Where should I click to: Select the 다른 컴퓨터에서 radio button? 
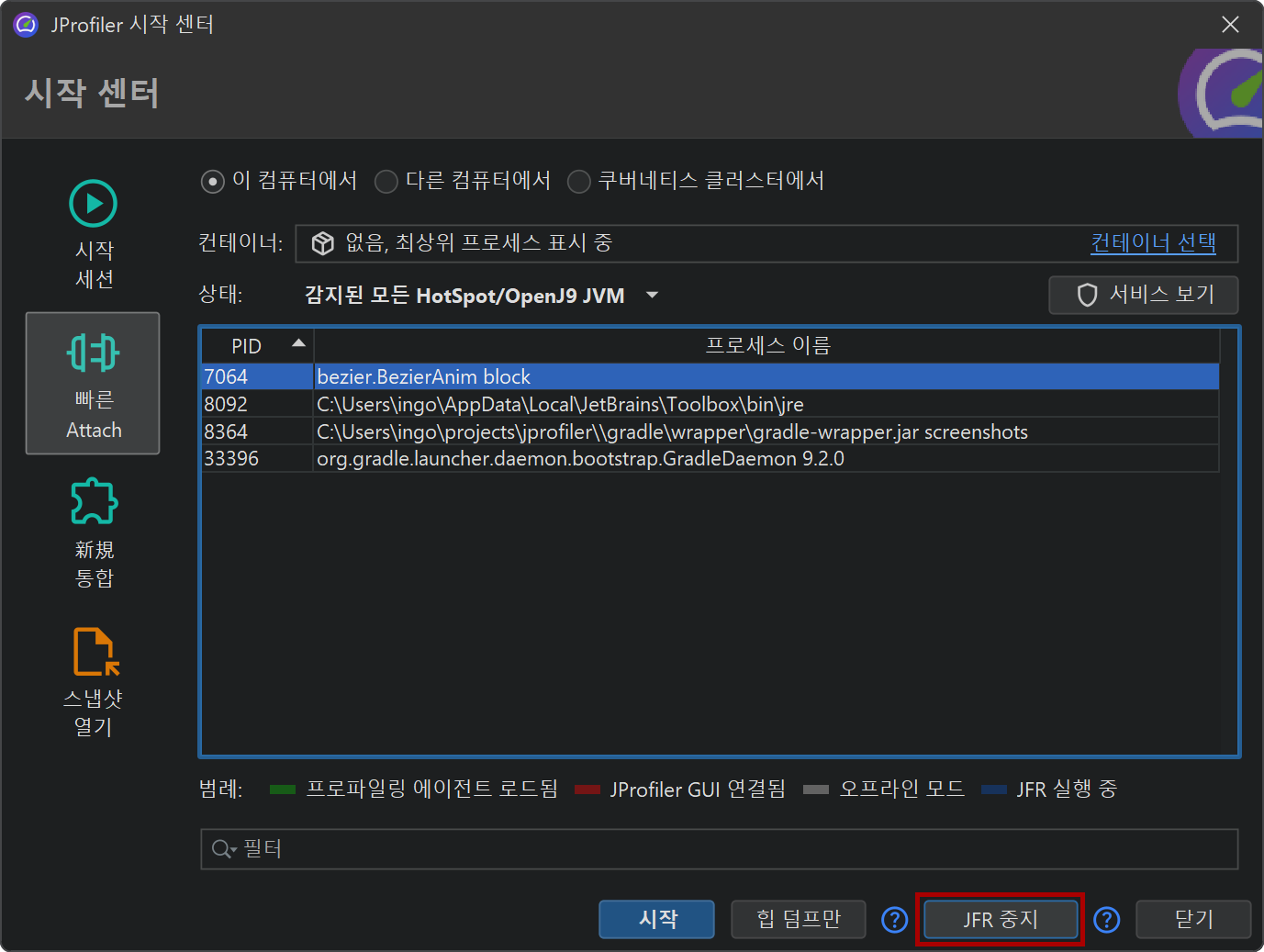tap(386, 182)
